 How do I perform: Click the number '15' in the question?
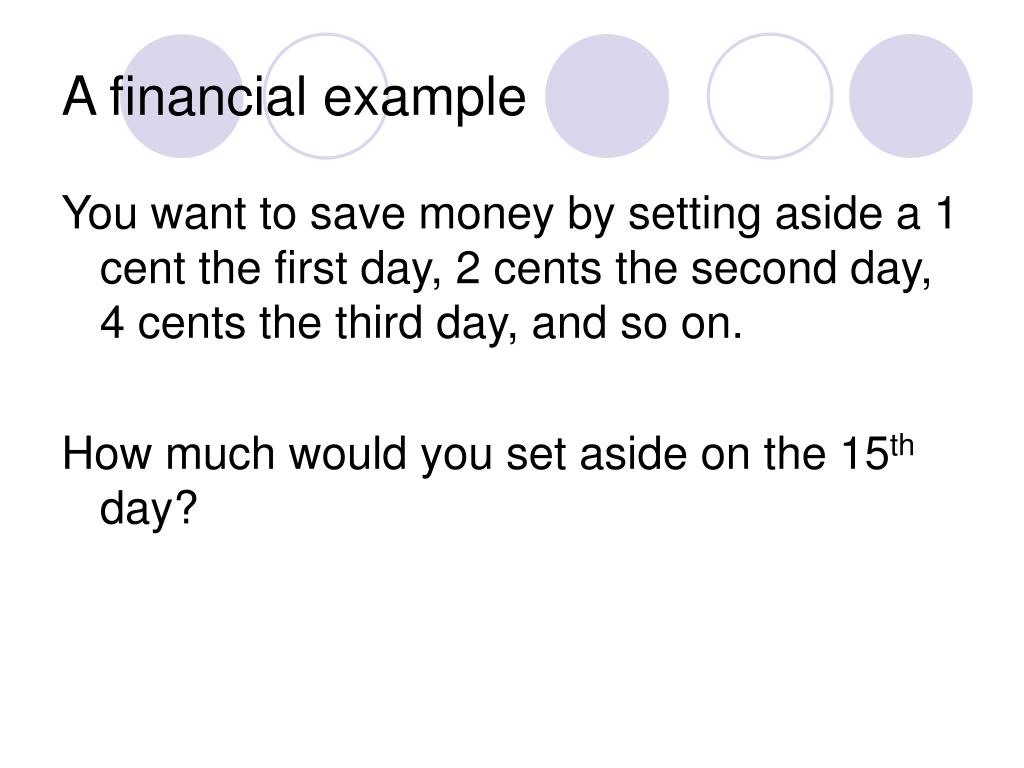pyautogui.click(x=865, y=454)
